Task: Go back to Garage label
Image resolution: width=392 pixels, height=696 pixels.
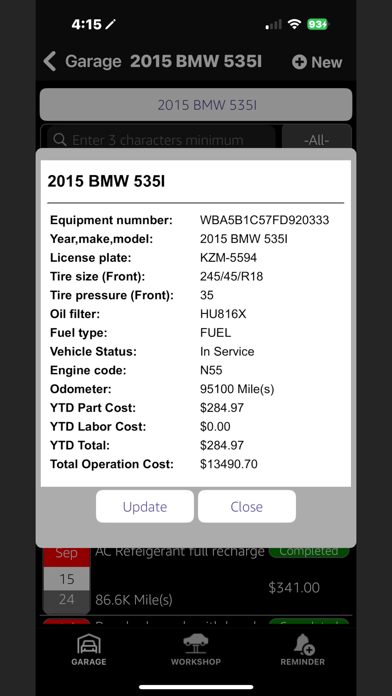Action: pyautogui.click(x=93, y=61)
